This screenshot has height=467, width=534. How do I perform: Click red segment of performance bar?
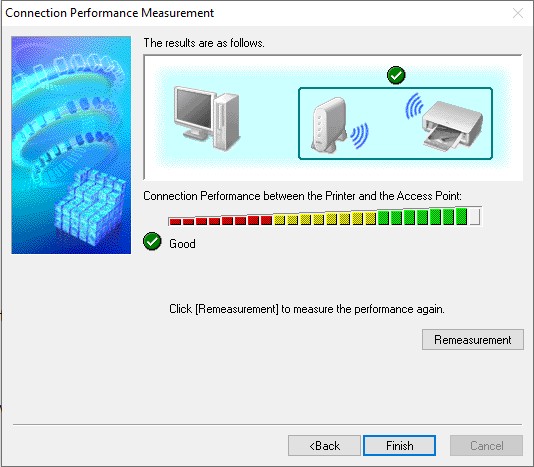tap(220, 220)
